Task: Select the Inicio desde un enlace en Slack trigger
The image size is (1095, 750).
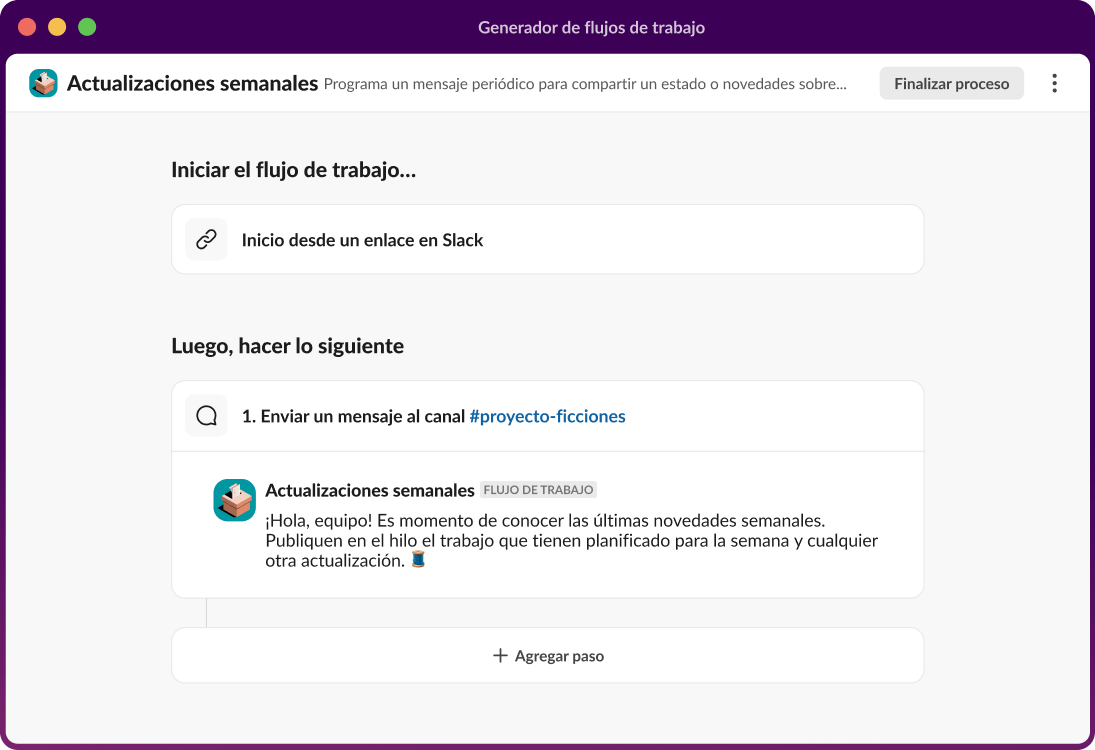Action: click(x=361, y=239)
